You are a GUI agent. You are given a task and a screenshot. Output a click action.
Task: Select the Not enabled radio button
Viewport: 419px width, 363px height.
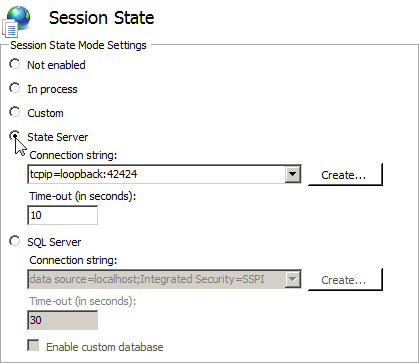[x=15, y=64]
